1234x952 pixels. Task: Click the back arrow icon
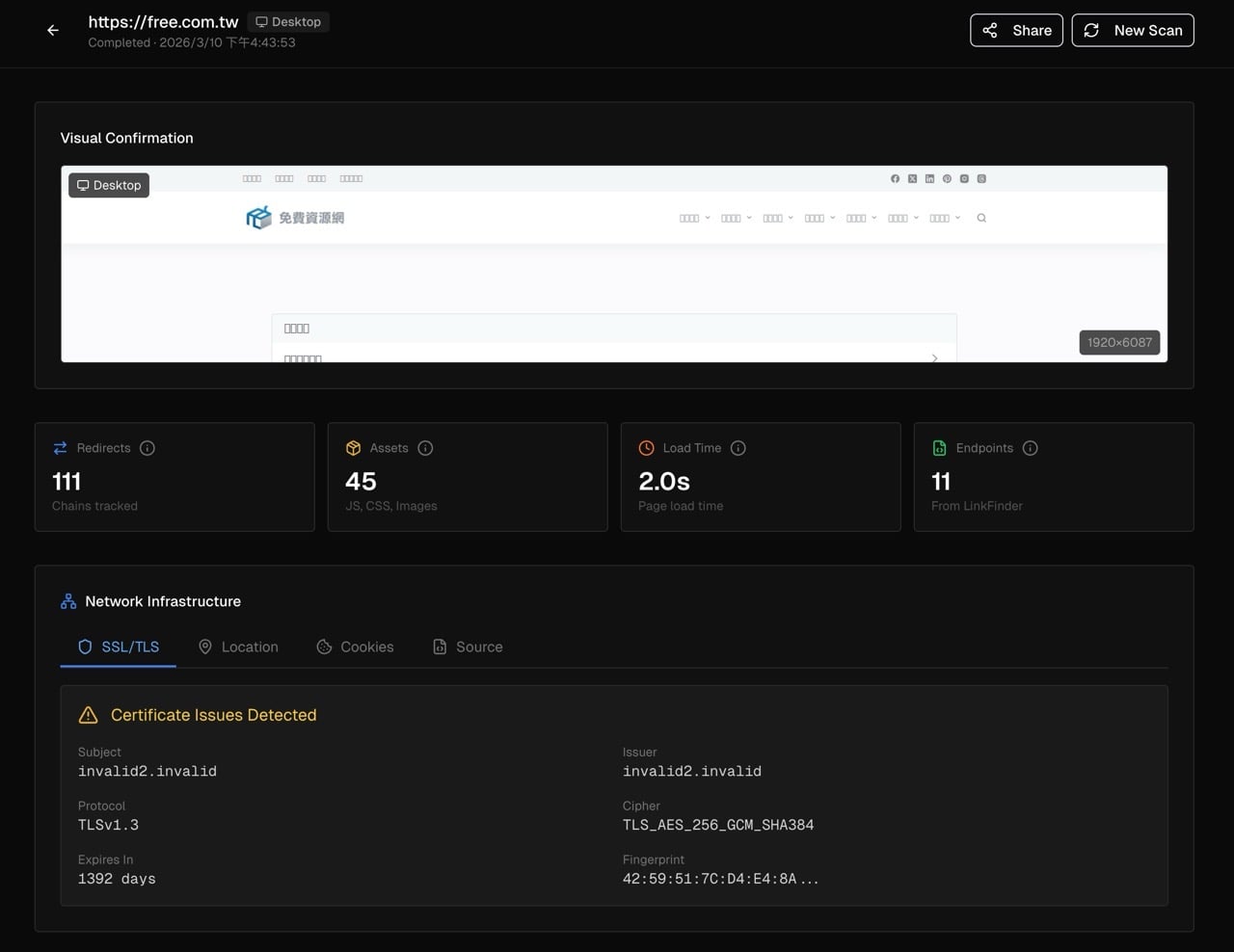[53, 31]
